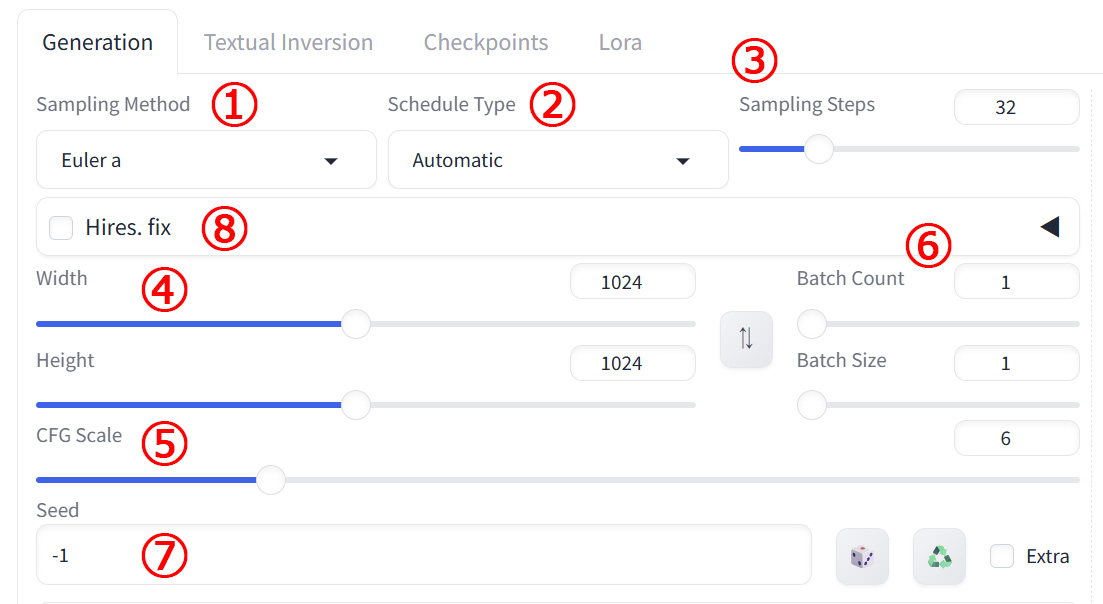Click the dice random seed icon
1103x604 pixels.
click(x=862, y=557)
